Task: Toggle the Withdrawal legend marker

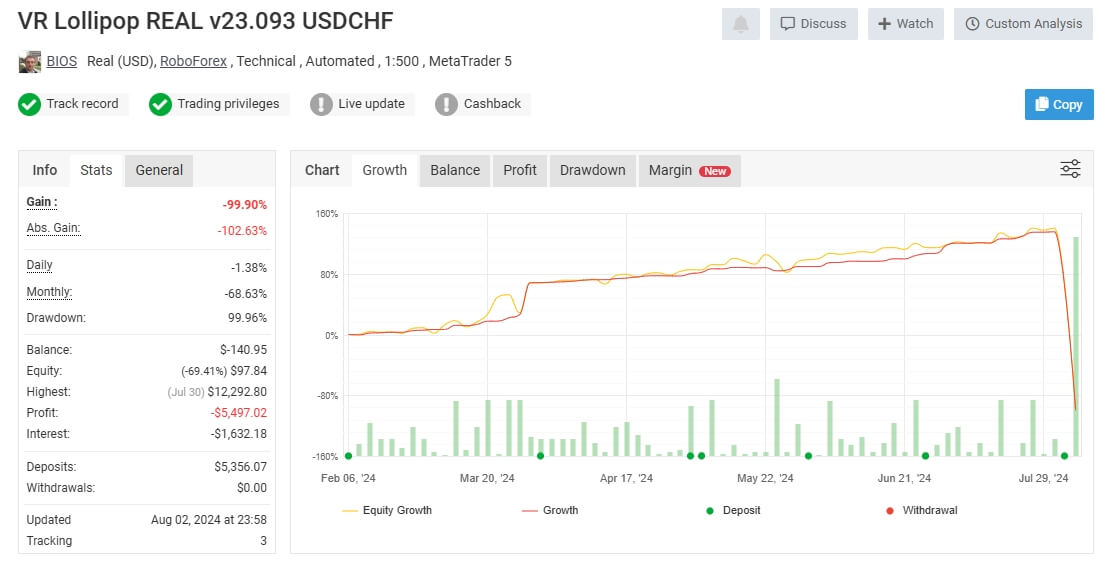Action: point(922,510)
